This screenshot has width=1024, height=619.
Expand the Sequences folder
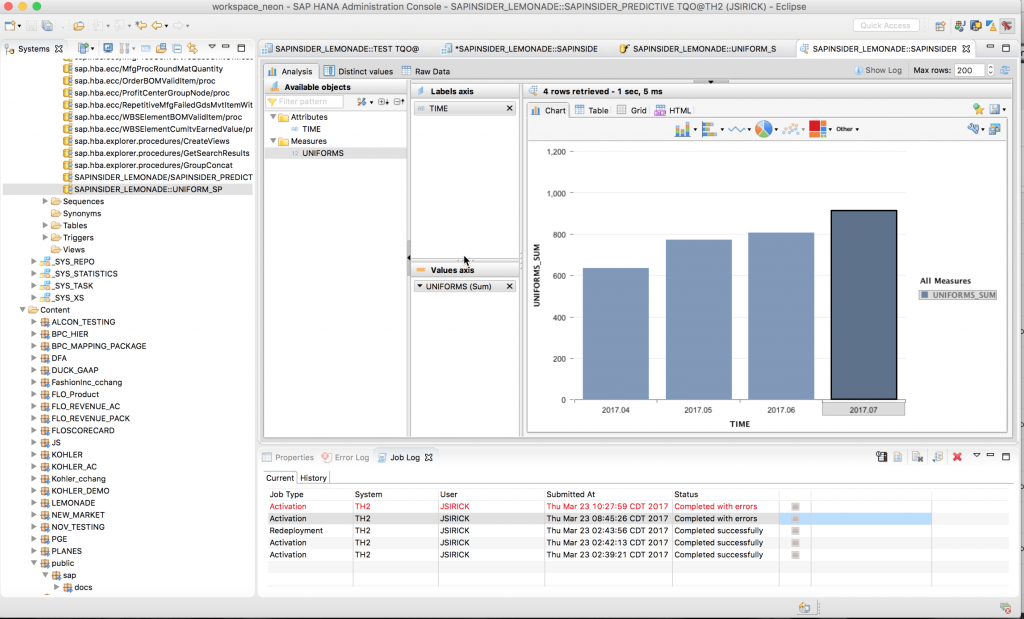(x=45, y=201)
